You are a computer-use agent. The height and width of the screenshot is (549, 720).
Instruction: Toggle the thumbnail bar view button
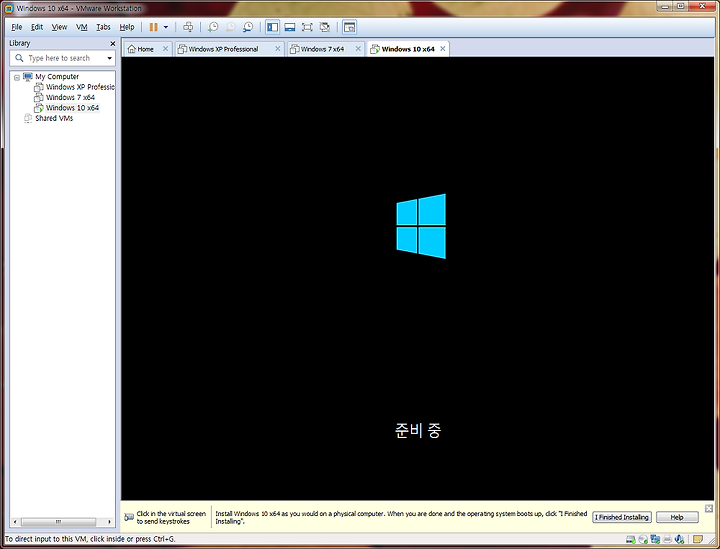coord(290,27)
